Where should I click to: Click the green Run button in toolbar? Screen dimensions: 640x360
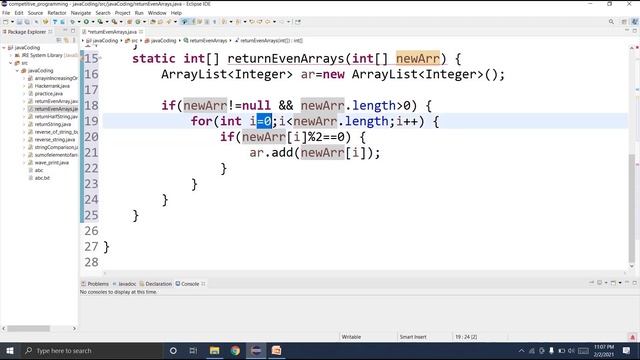pyautogui.click(x=86, y=22)
